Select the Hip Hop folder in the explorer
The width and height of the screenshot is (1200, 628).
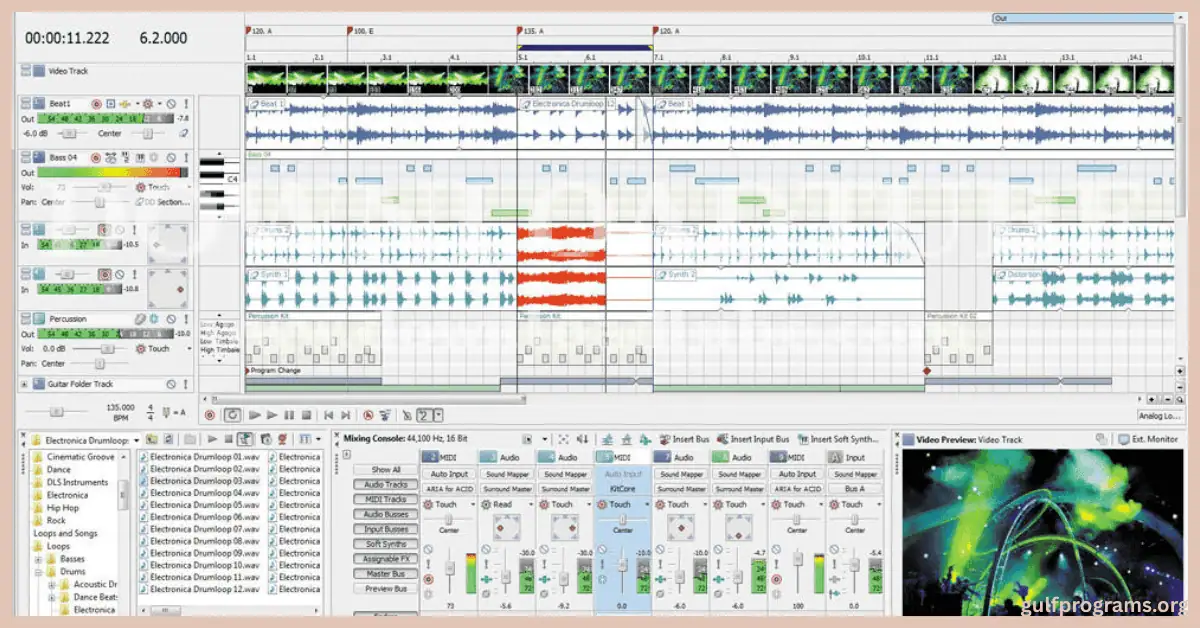coord(61,507)
